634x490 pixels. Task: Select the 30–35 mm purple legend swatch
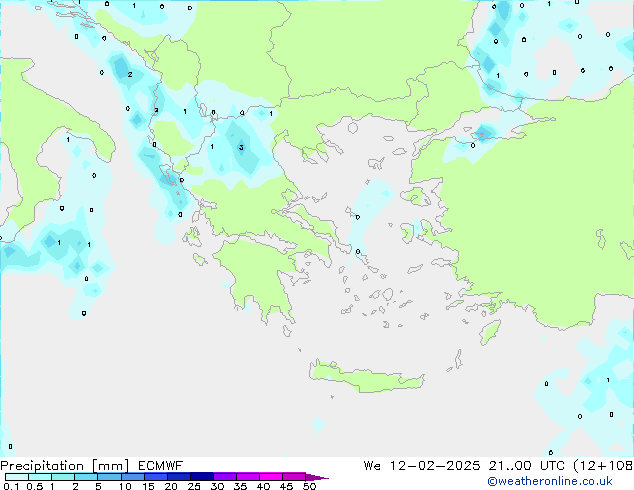pos(224,477)
